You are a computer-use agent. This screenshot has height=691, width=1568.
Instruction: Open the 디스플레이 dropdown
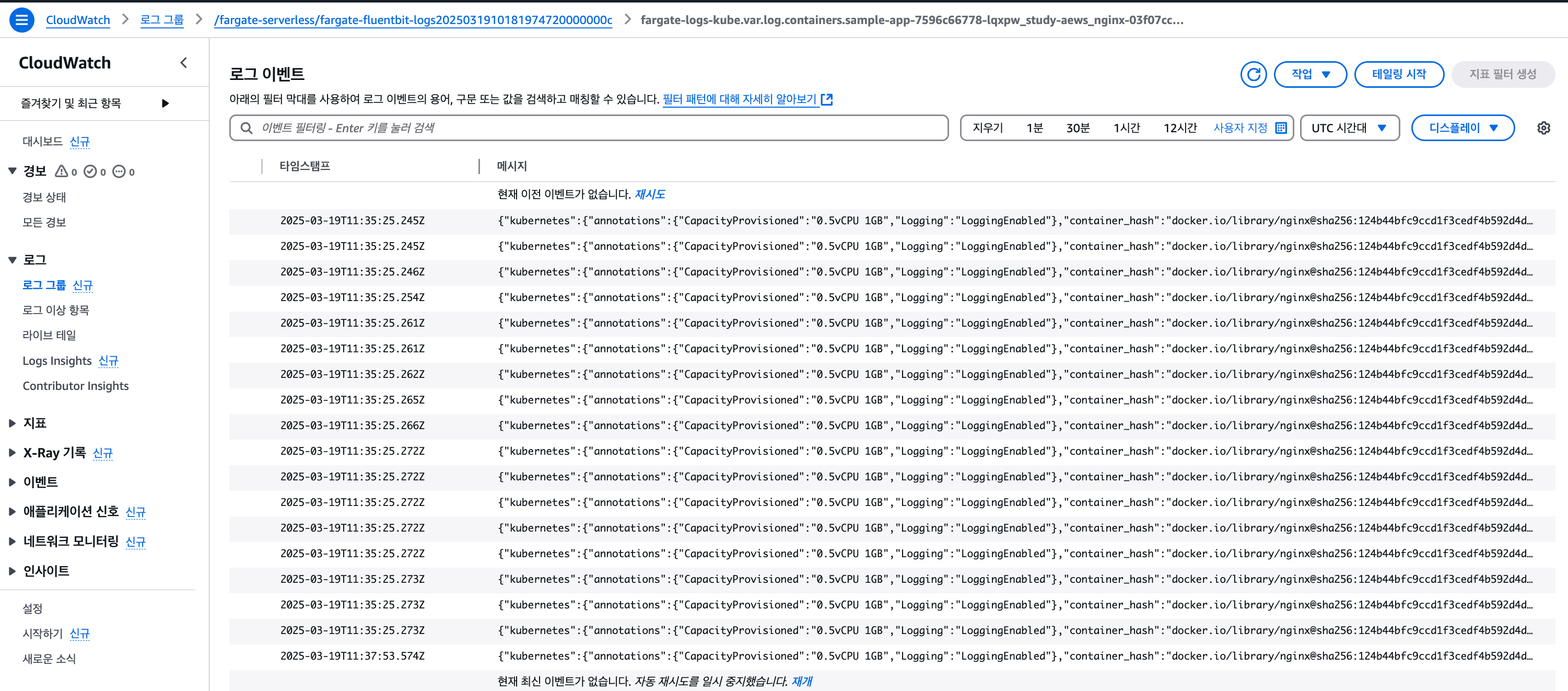click(1462, 128)
